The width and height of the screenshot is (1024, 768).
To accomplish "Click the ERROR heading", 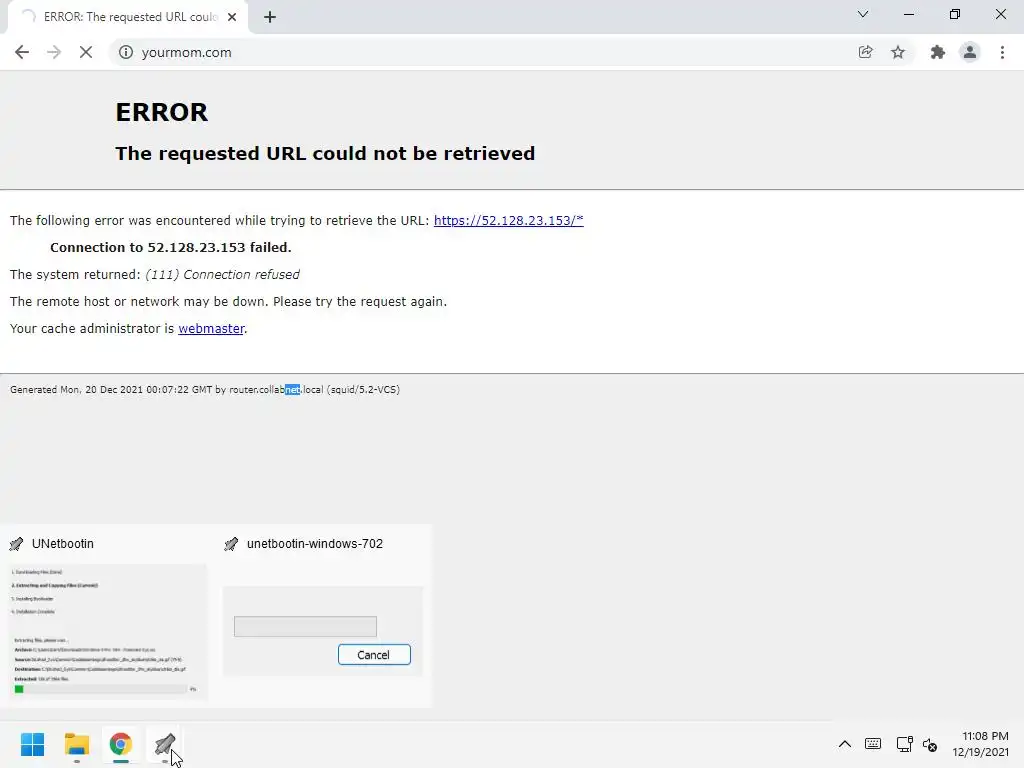I will [162, 112].
